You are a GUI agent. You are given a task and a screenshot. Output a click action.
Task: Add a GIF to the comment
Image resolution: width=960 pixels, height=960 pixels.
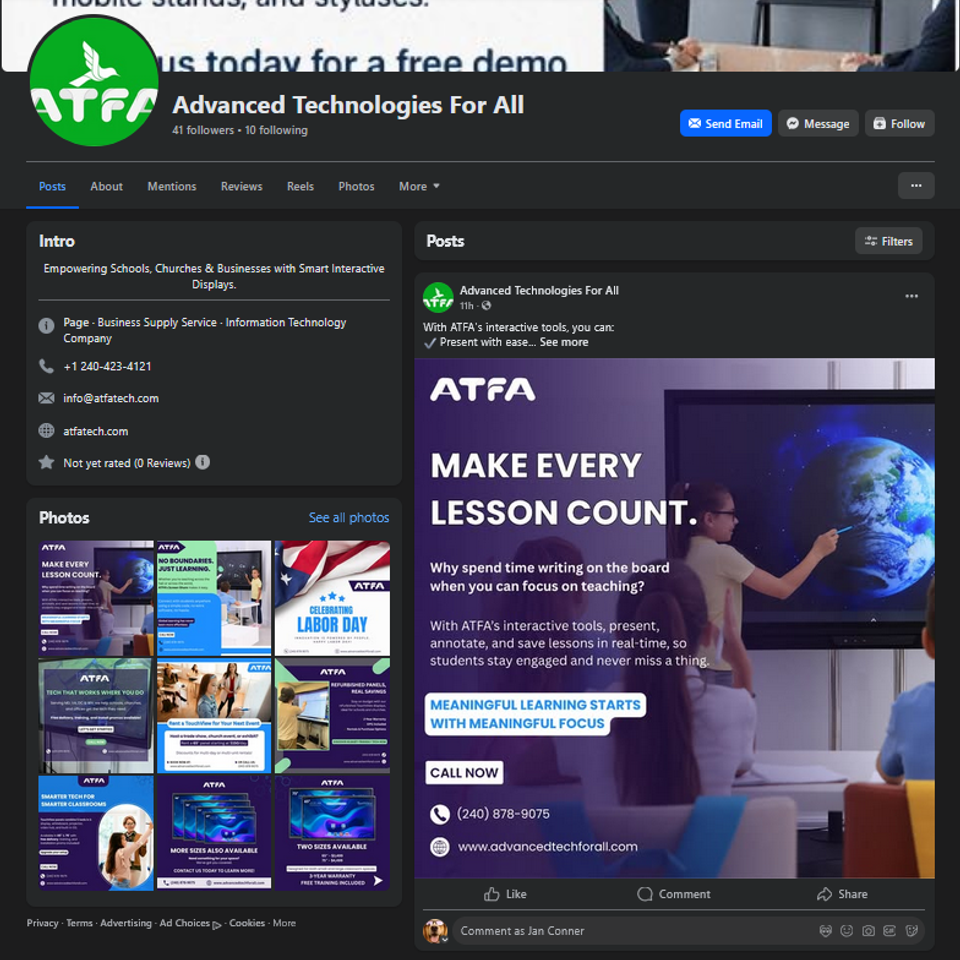tap(890, 931)
